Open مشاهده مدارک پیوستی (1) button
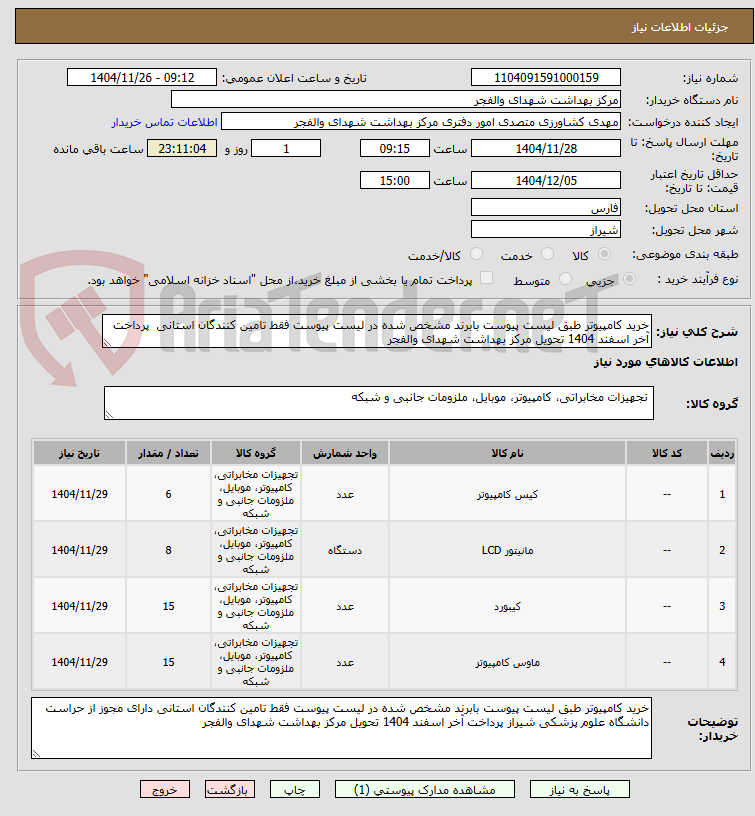755x816 pixels. pyautogui.click(x=425, y=789)
